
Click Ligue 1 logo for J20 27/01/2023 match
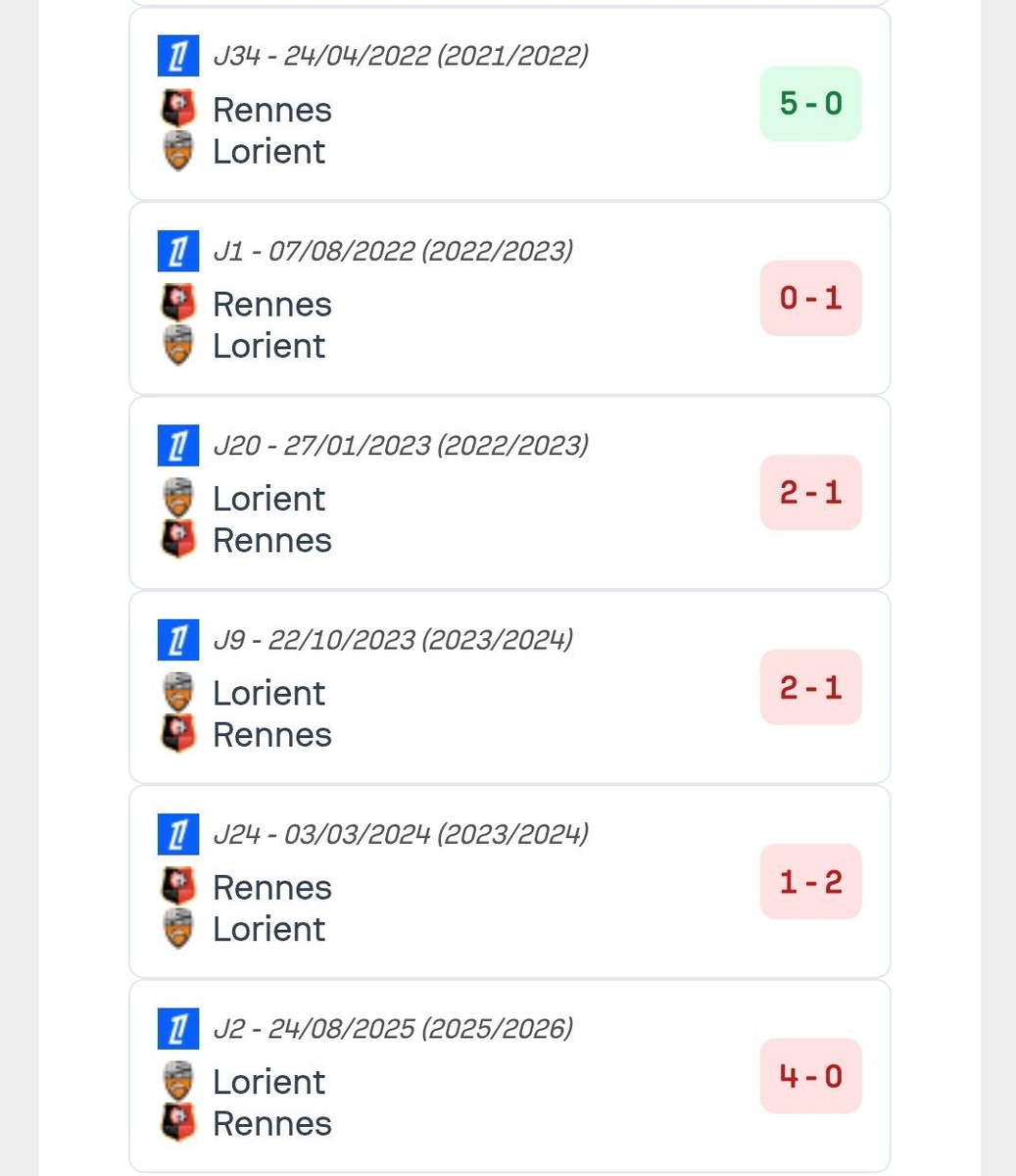pos(178,445)
